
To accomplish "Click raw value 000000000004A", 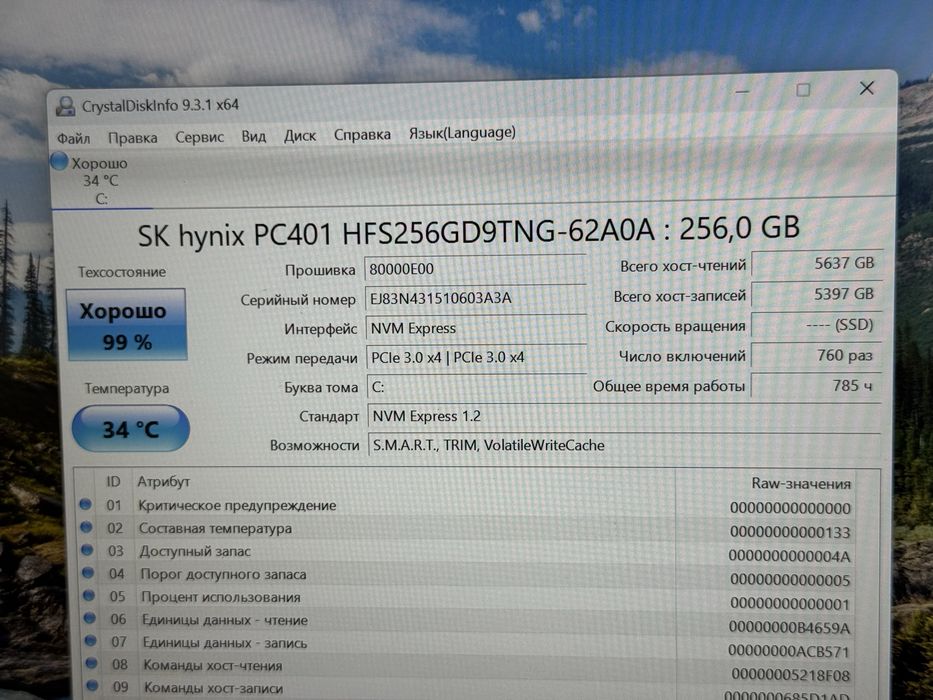I will [790, 556].
